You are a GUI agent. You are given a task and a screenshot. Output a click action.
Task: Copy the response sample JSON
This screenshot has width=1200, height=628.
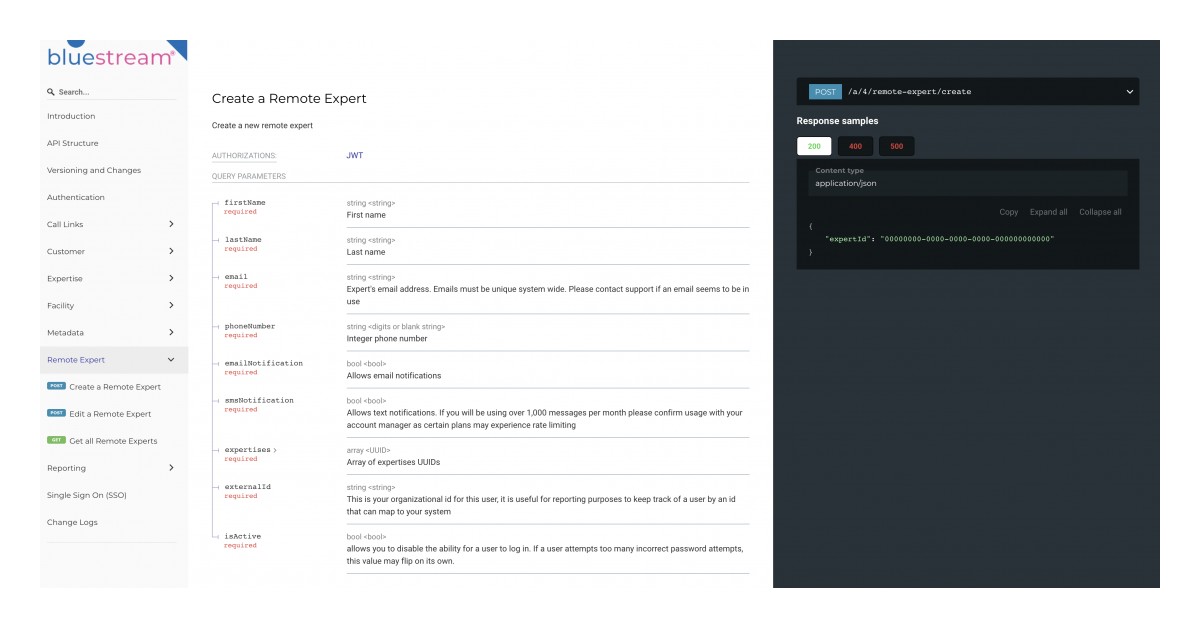click(x=1007, y=212)
